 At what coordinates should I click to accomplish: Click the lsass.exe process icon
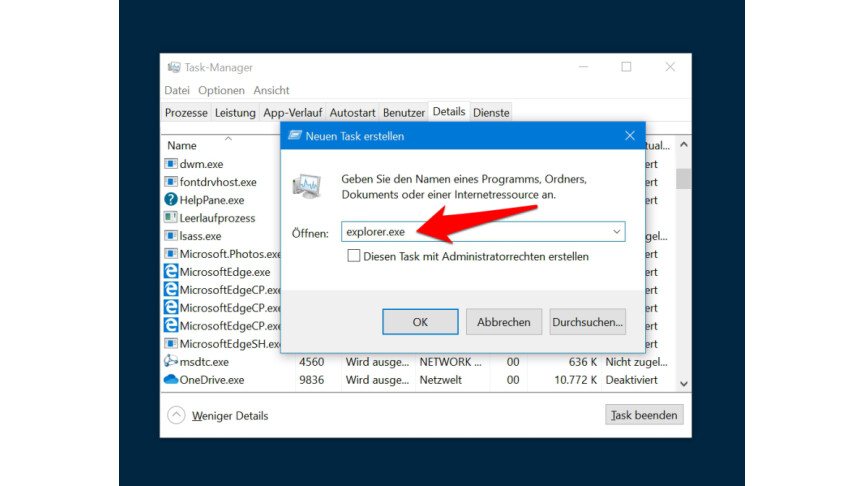pos(171,236)
